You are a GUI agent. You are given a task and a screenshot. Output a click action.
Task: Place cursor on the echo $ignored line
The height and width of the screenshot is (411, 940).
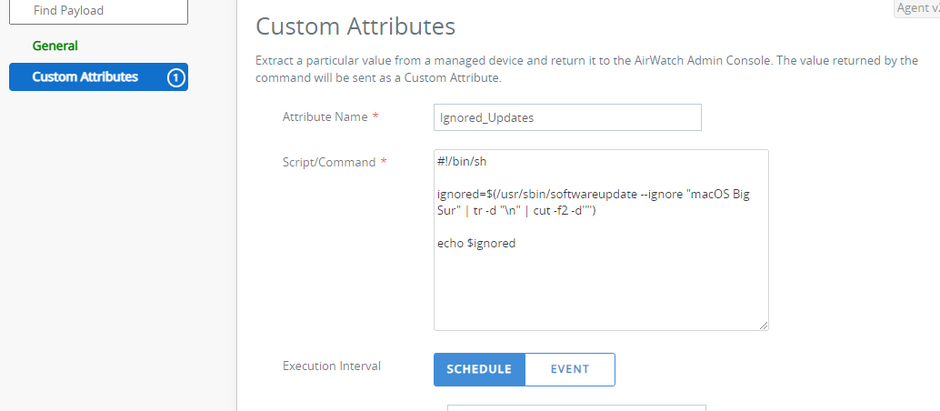coord(477,244)
